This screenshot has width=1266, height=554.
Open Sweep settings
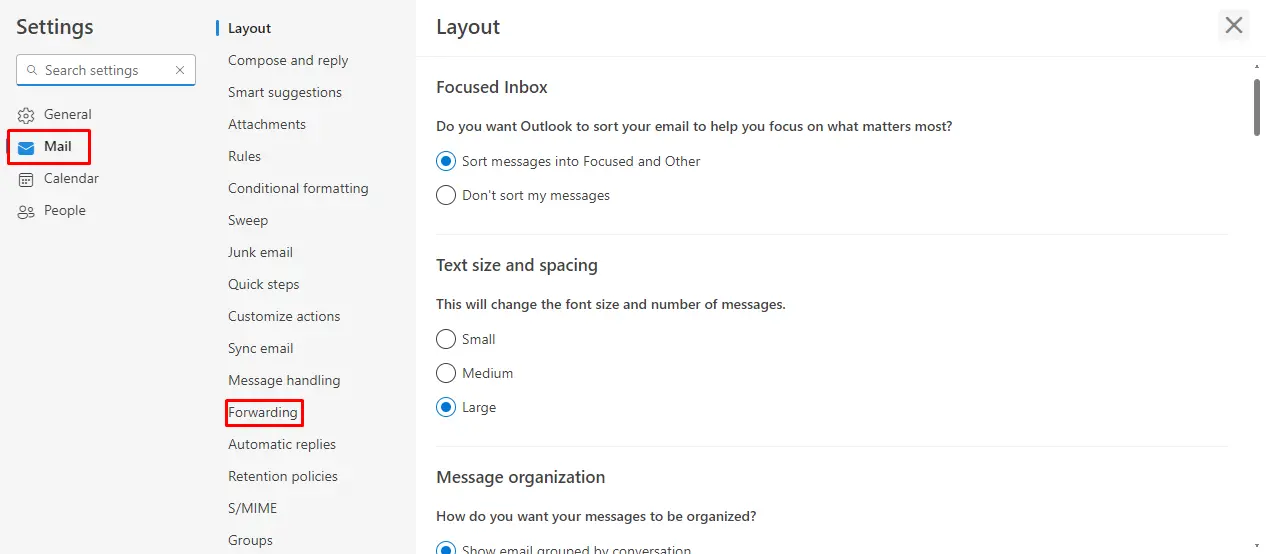pos(248,221)
